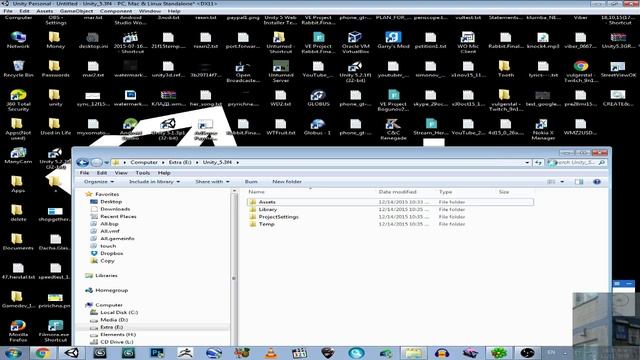
Task: Open Explorer Edit menu
Action: tap(102, 173)
